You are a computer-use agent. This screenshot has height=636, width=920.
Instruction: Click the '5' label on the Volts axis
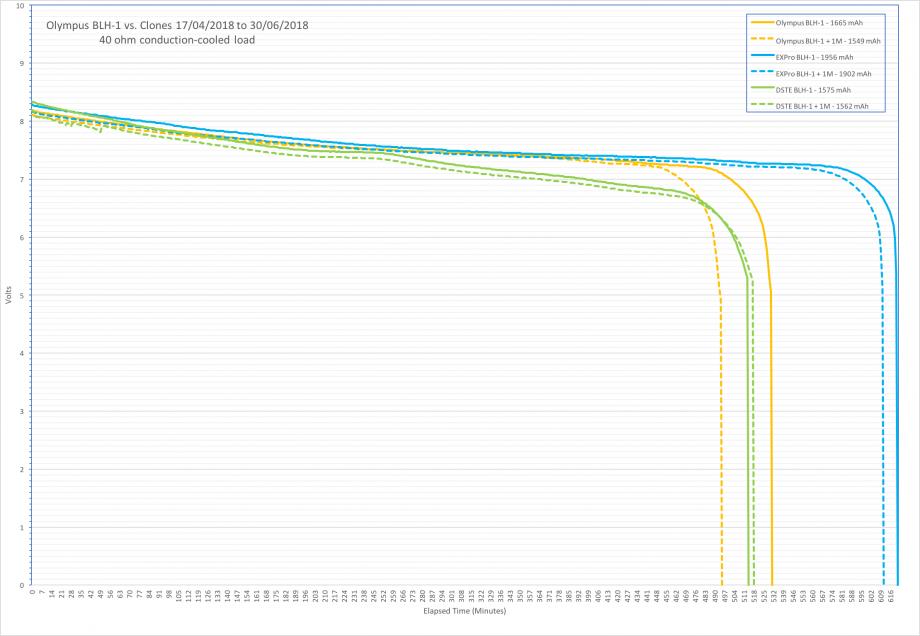(24, 295)
